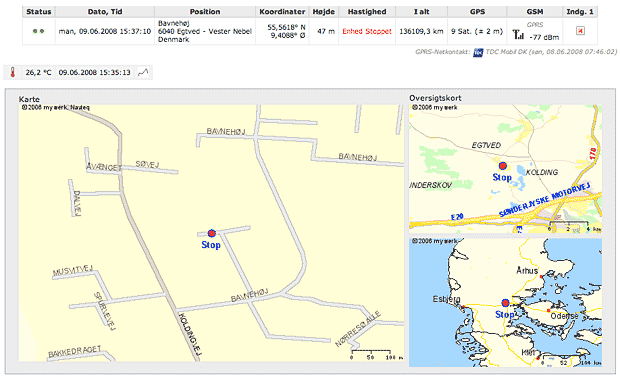Click the Koordinater column header
The height and width of the screenshot is (379, 620).
tap(282, 12)
